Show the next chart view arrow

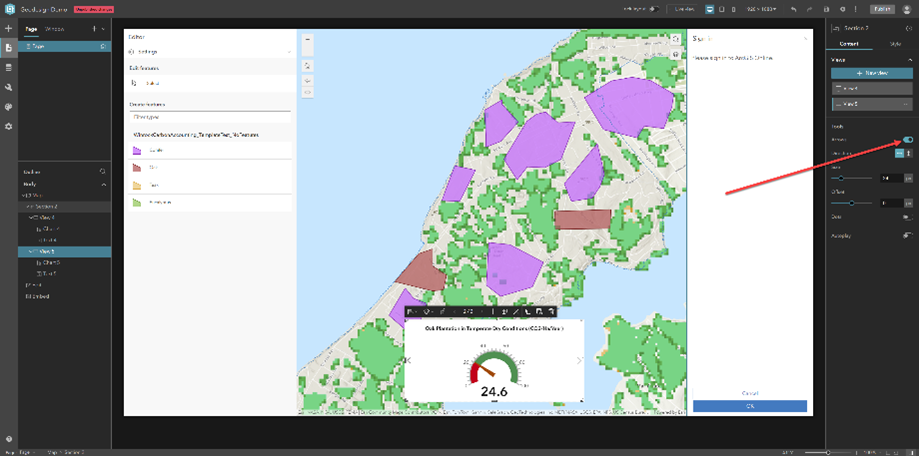[580, 360]
